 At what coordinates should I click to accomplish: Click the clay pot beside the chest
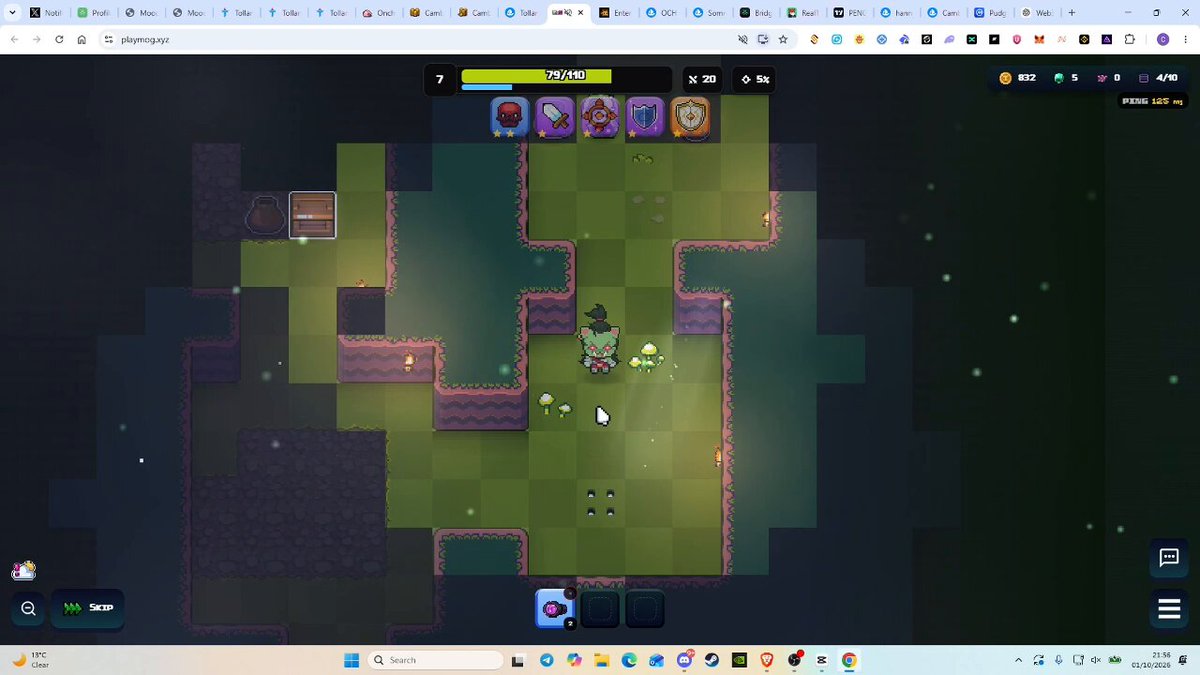(265, 215)
